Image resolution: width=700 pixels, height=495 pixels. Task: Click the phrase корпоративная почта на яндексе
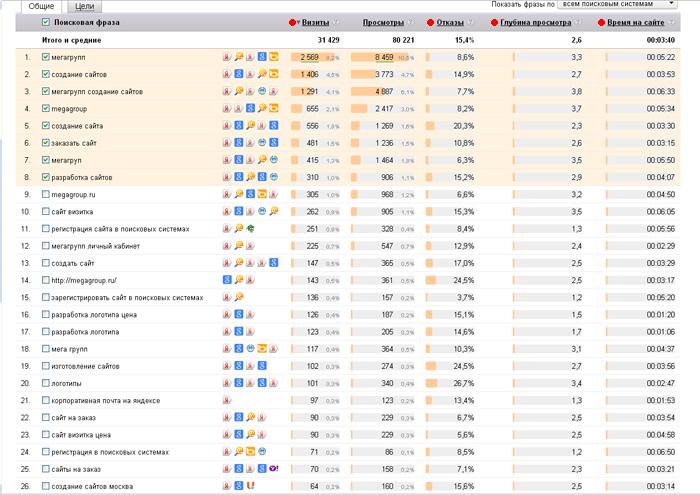(x=105, y=401)
